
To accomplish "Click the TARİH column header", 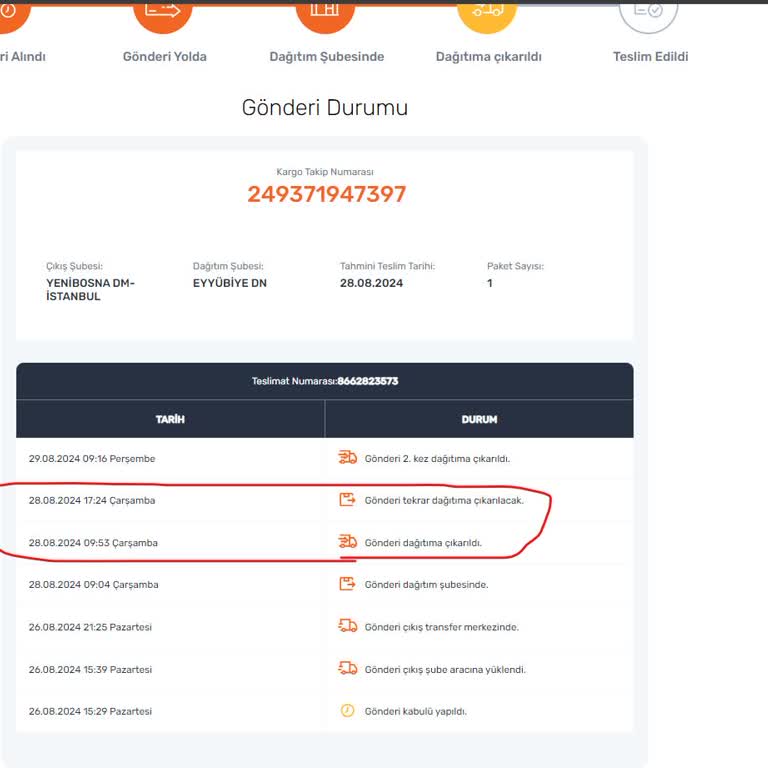I will coord(170,419).
